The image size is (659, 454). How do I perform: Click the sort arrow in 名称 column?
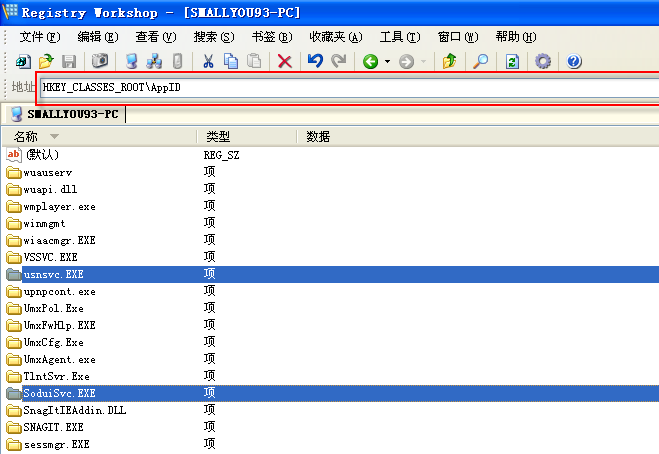[x=54, y=136]
